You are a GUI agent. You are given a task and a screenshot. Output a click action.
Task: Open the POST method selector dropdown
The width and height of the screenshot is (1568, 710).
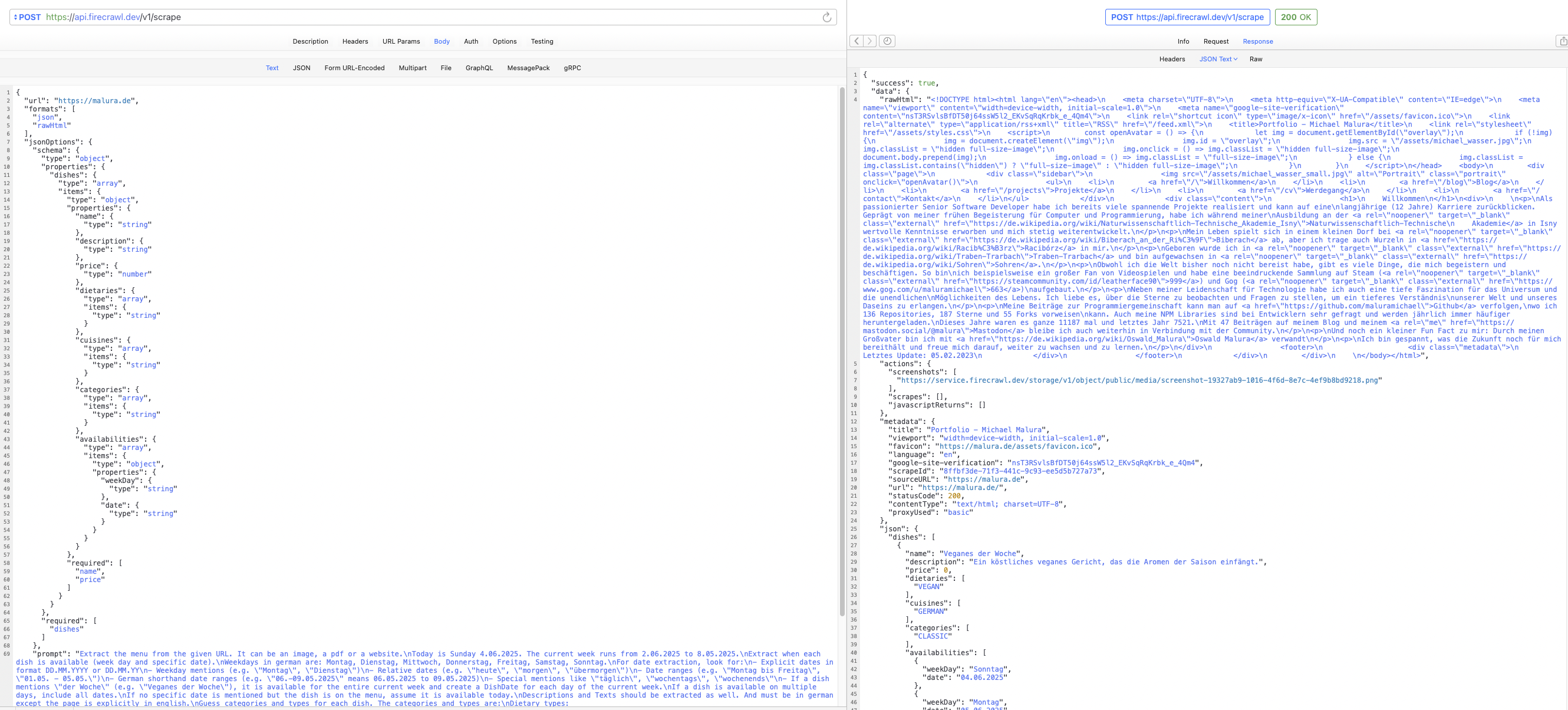point(27,17)
